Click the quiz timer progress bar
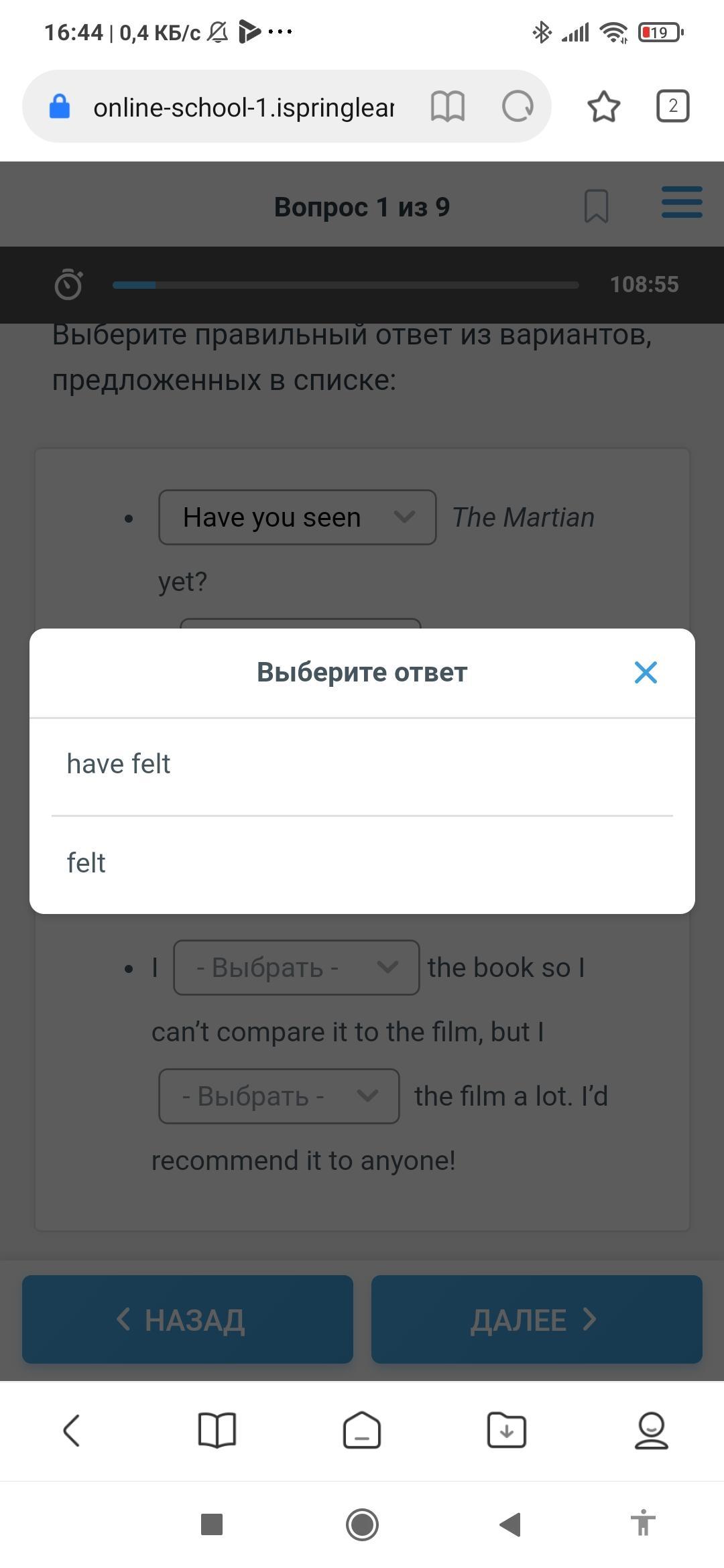This screenshot has width=724, height=1568. pos(345,285)
